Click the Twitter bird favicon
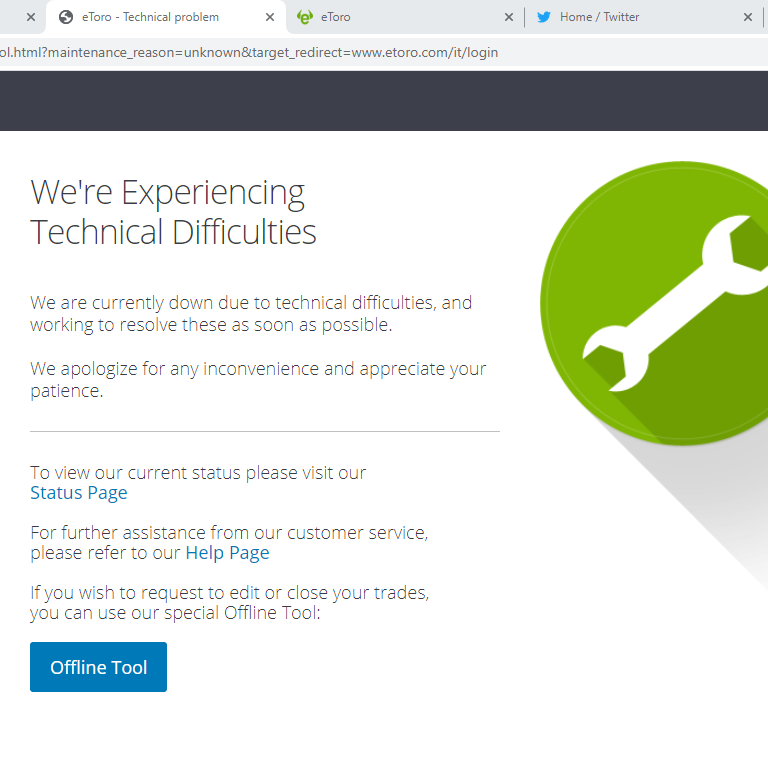 (x=544, y=17)
